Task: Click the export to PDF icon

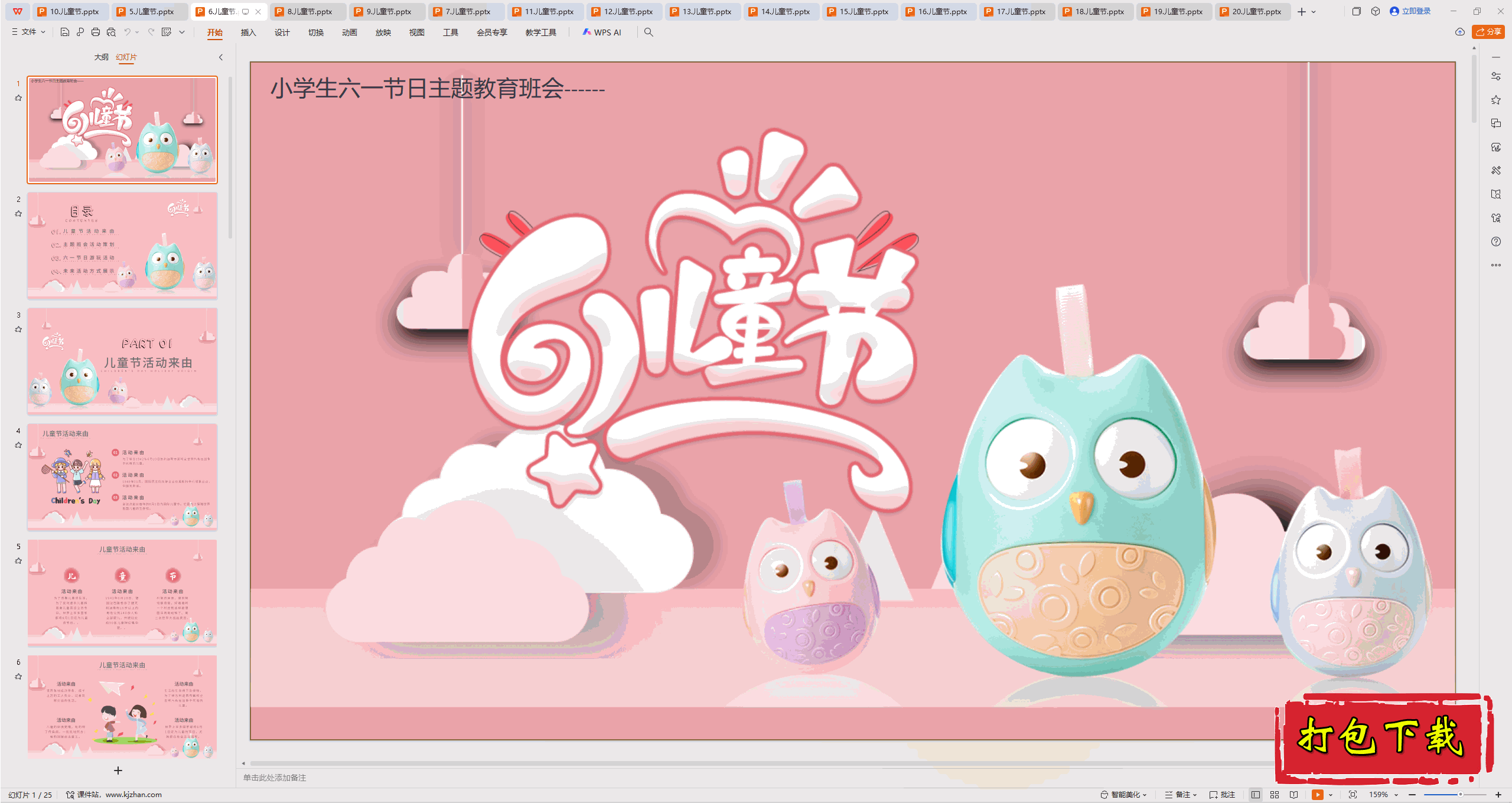Action: 80,32
